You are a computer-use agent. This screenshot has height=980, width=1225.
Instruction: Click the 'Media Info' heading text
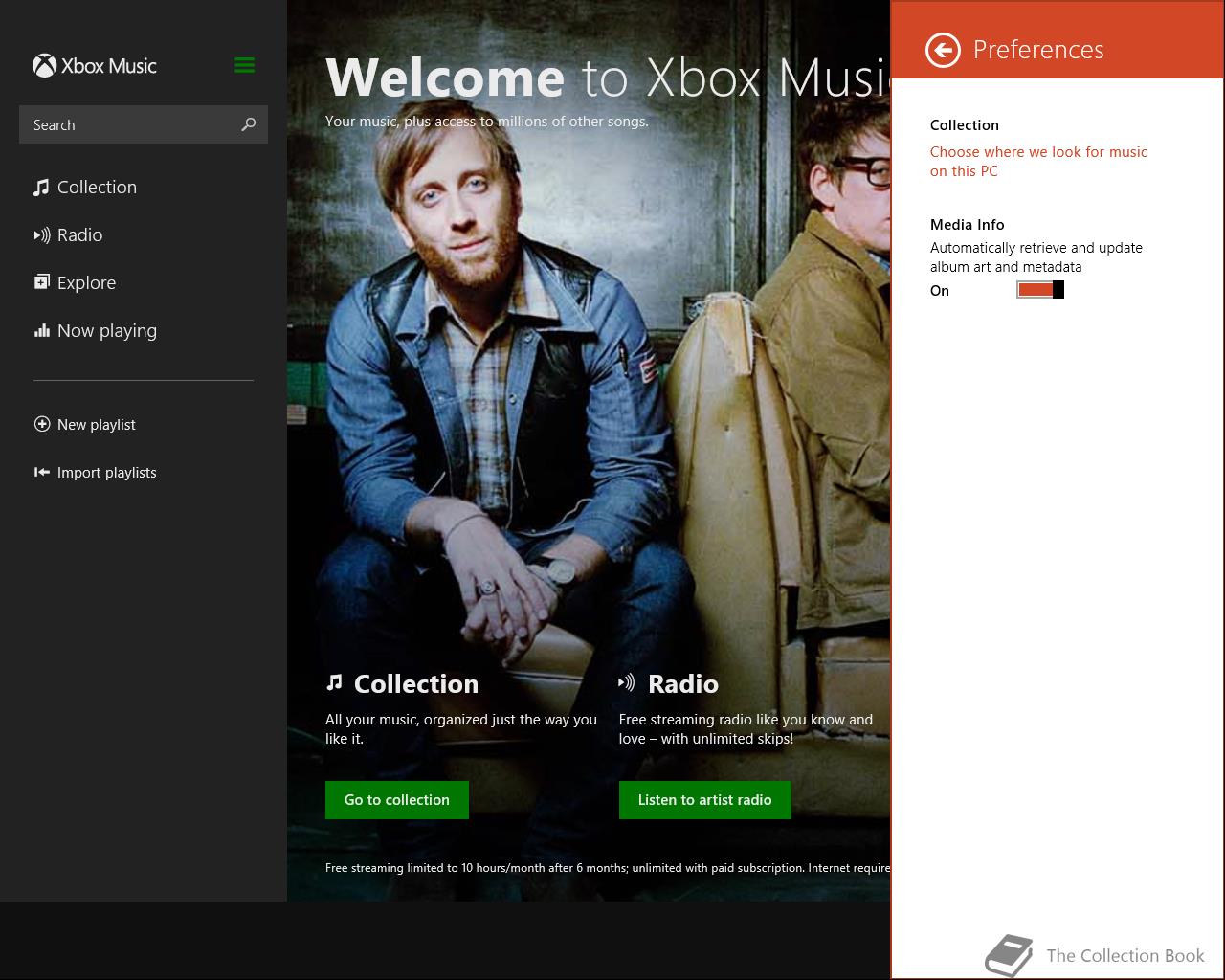[967, 225]
